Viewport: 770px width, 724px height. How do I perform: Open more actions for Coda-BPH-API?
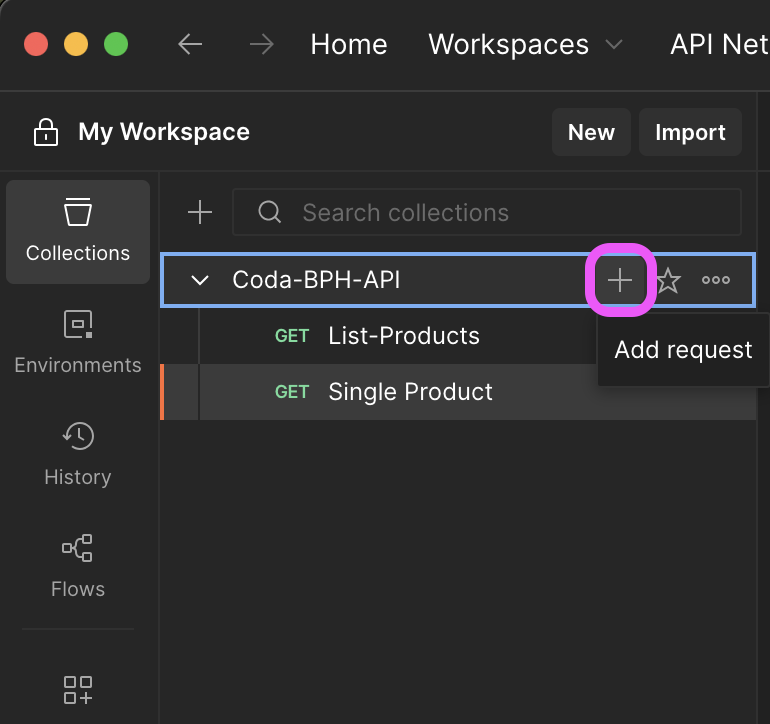[716, 281]
